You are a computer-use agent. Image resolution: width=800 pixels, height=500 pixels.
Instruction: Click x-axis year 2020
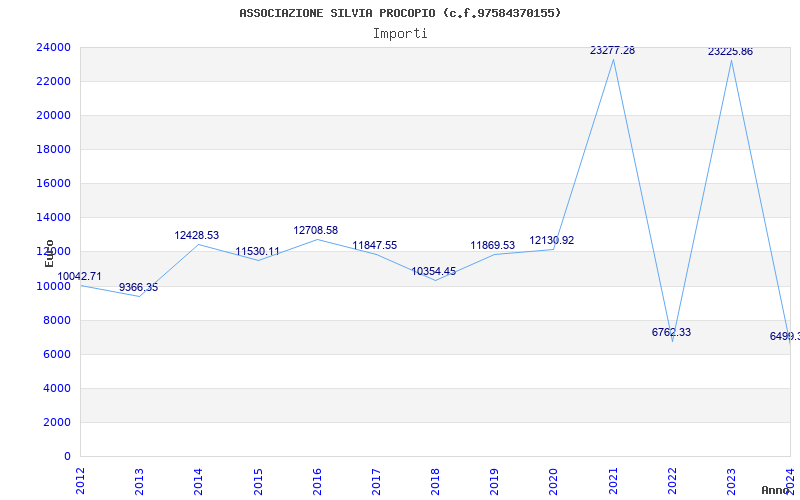[554, 481]
